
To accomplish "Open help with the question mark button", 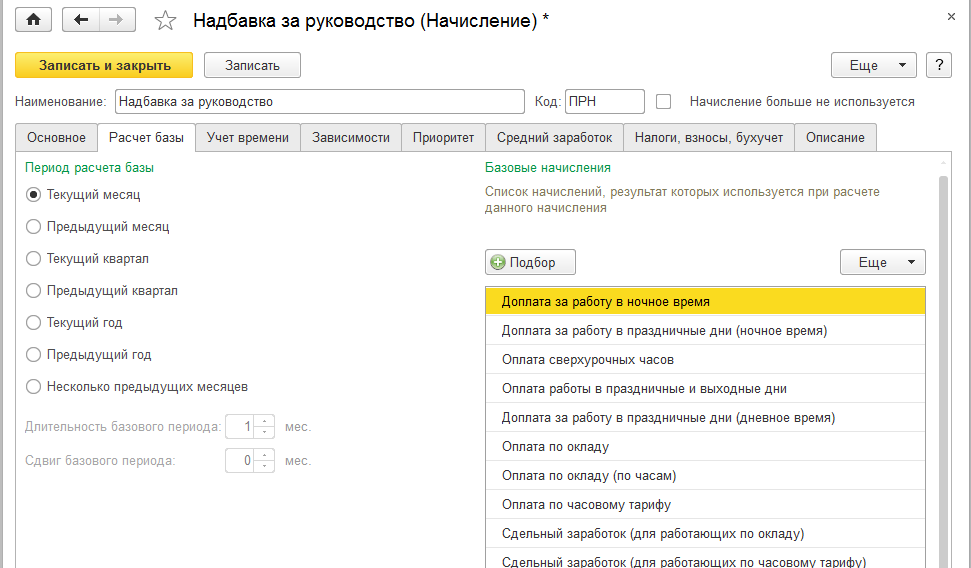I will point(938,65).
